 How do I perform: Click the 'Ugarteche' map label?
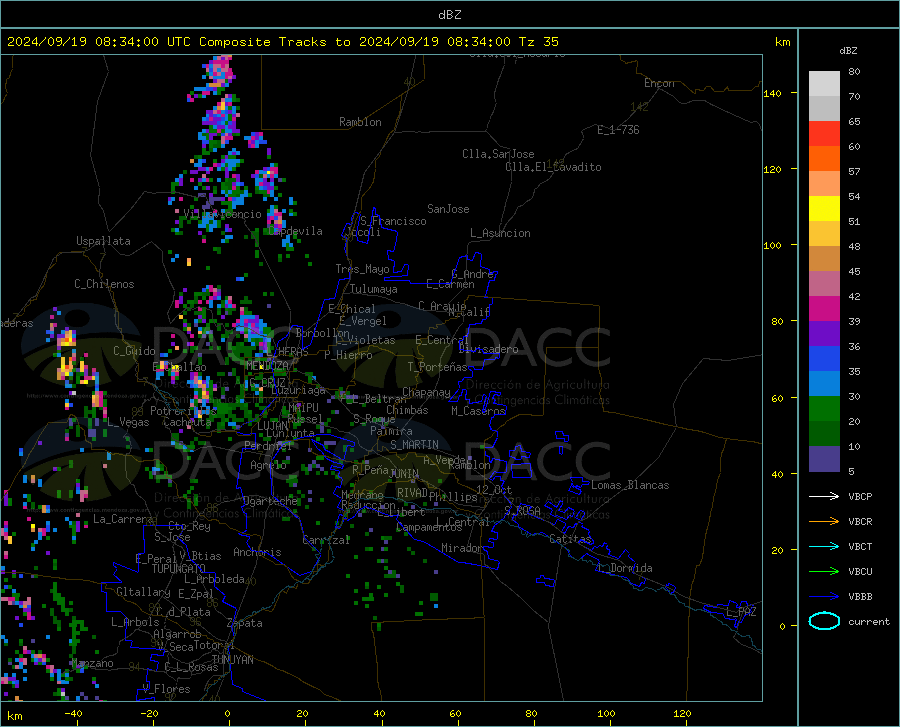pyautogui.click(x=270, y=501)
